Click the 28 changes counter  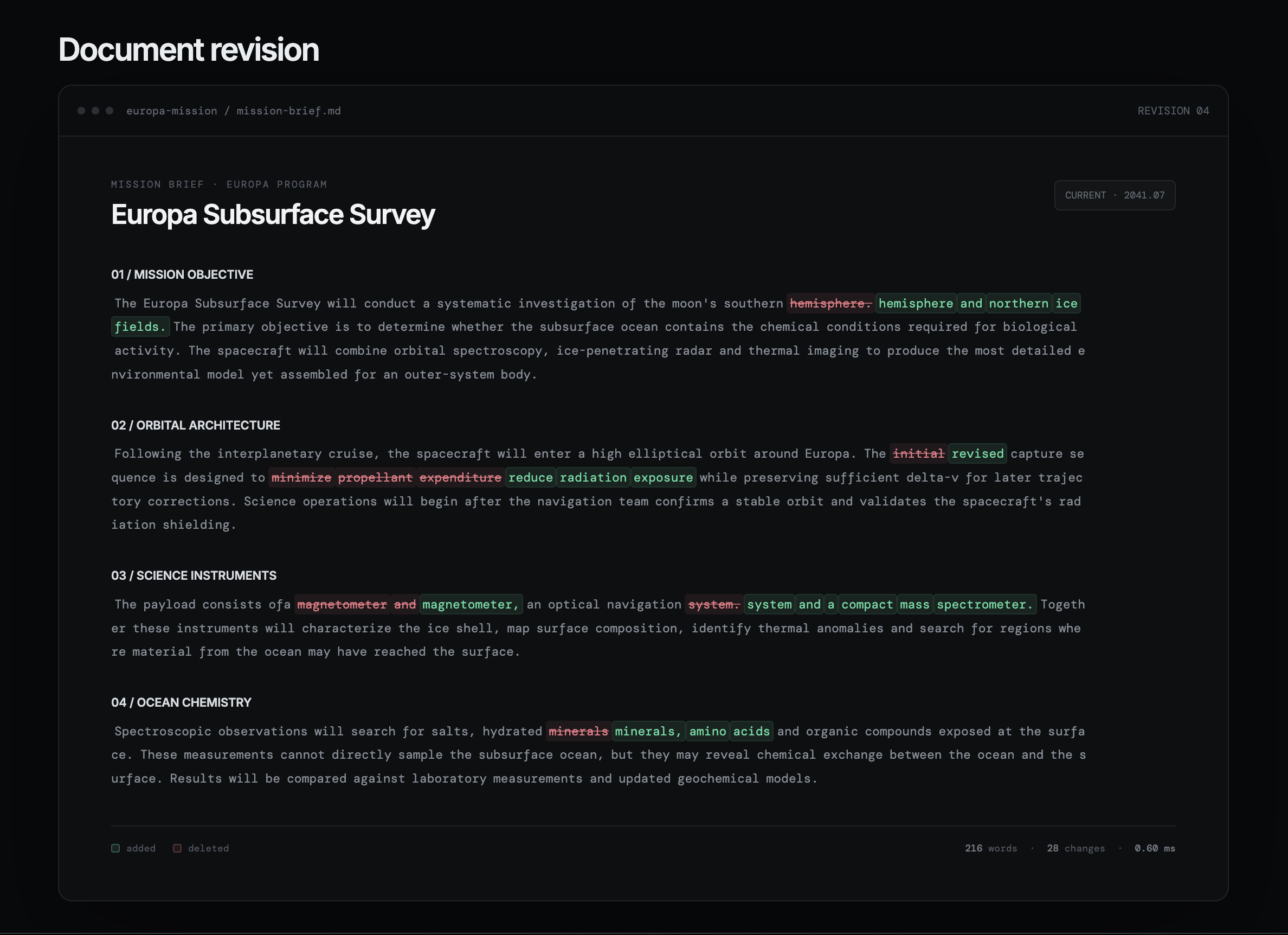[1076, 848]
